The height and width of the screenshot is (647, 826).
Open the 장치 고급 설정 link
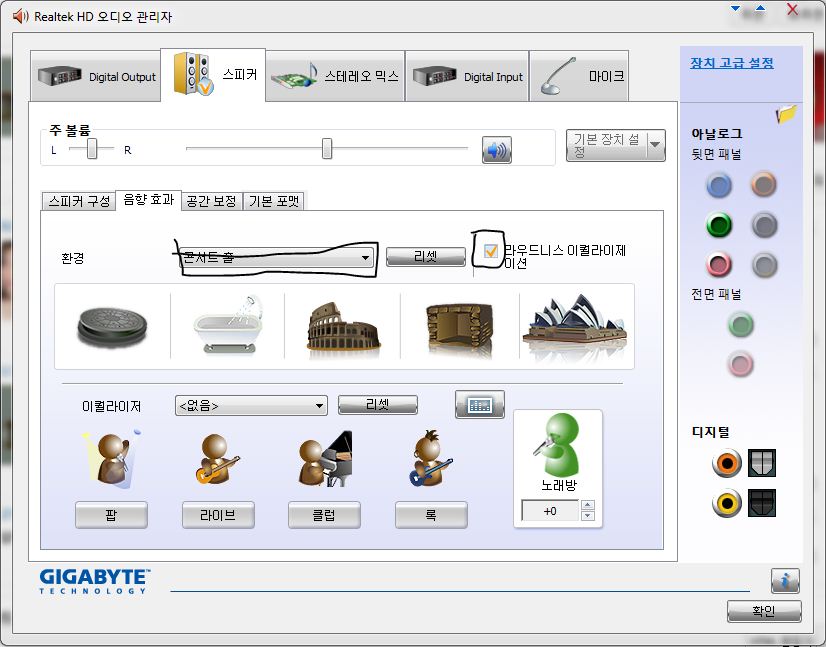732,63
